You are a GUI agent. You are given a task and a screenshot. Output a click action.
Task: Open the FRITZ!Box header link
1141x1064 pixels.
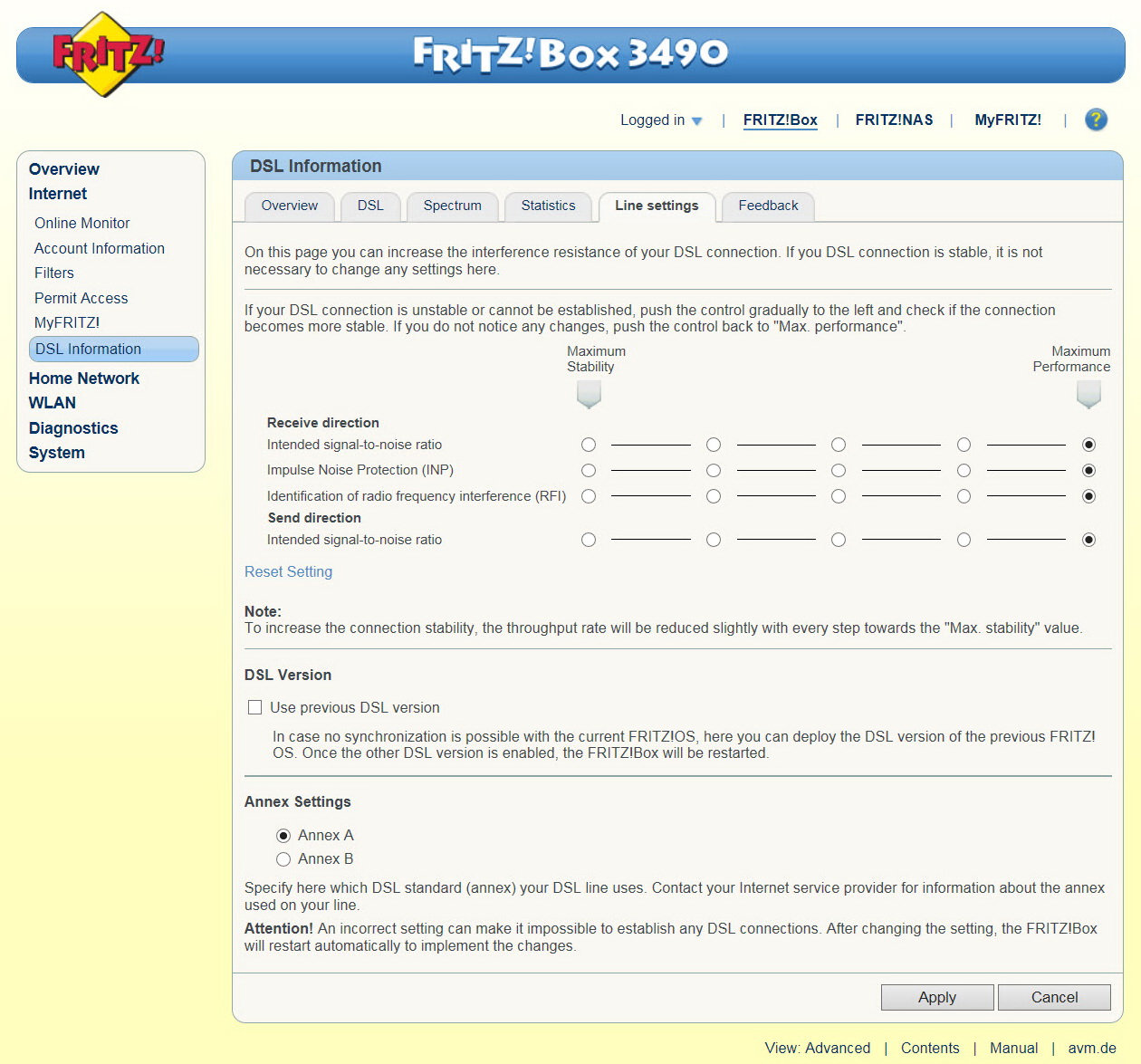[780, 120]
